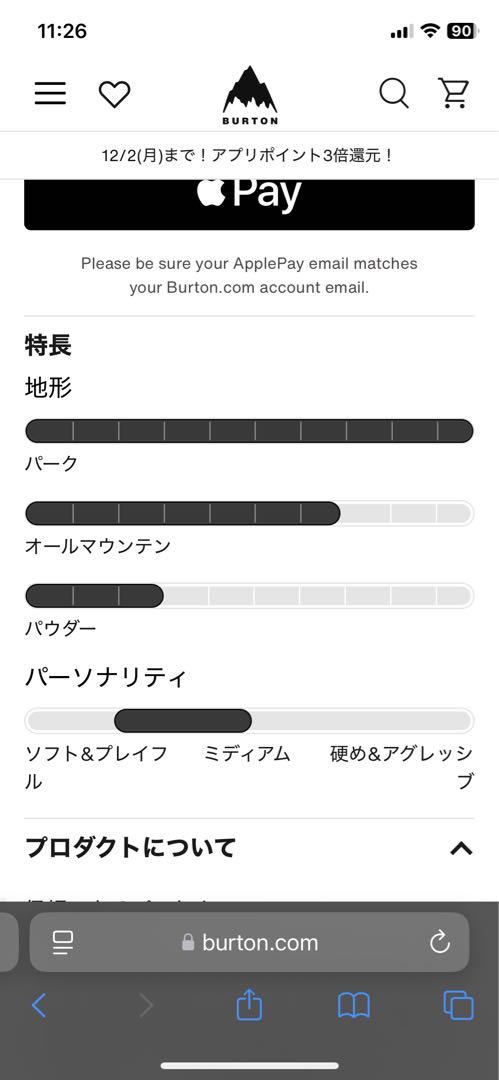Reload the page with refresh icon
Screen dimensions: 499x1080
[x=440, y=942]
